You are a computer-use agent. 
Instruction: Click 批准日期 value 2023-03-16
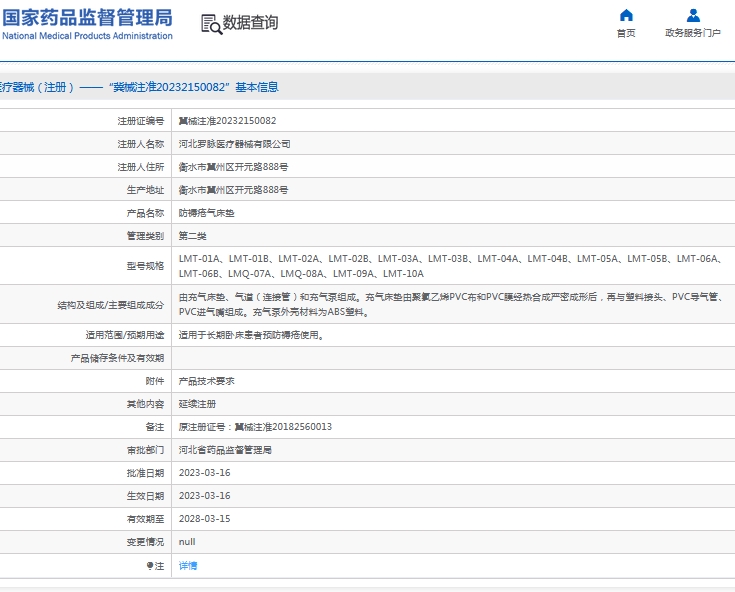(204, 472)
